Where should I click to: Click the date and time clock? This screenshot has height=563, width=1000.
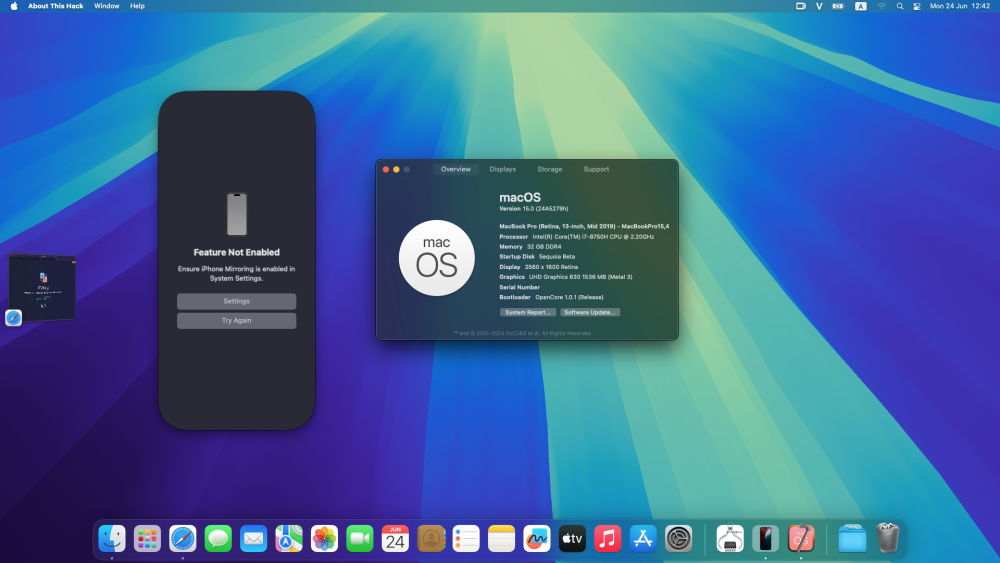pos(960,6)
